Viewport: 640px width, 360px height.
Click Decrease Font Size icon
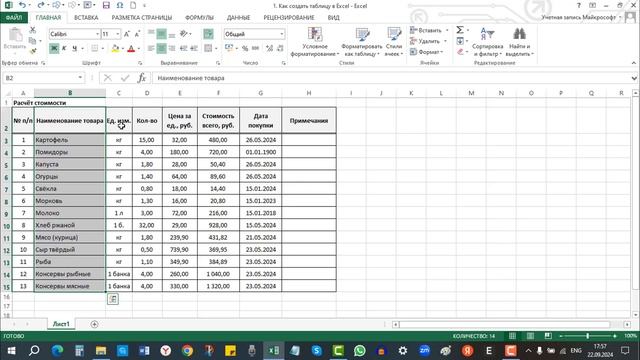[137, 34]
